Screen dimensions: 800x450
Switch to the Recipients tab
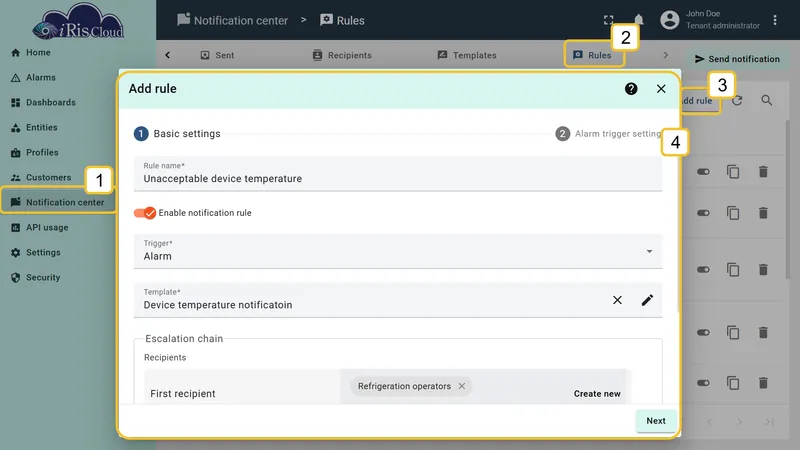[342, 55]
